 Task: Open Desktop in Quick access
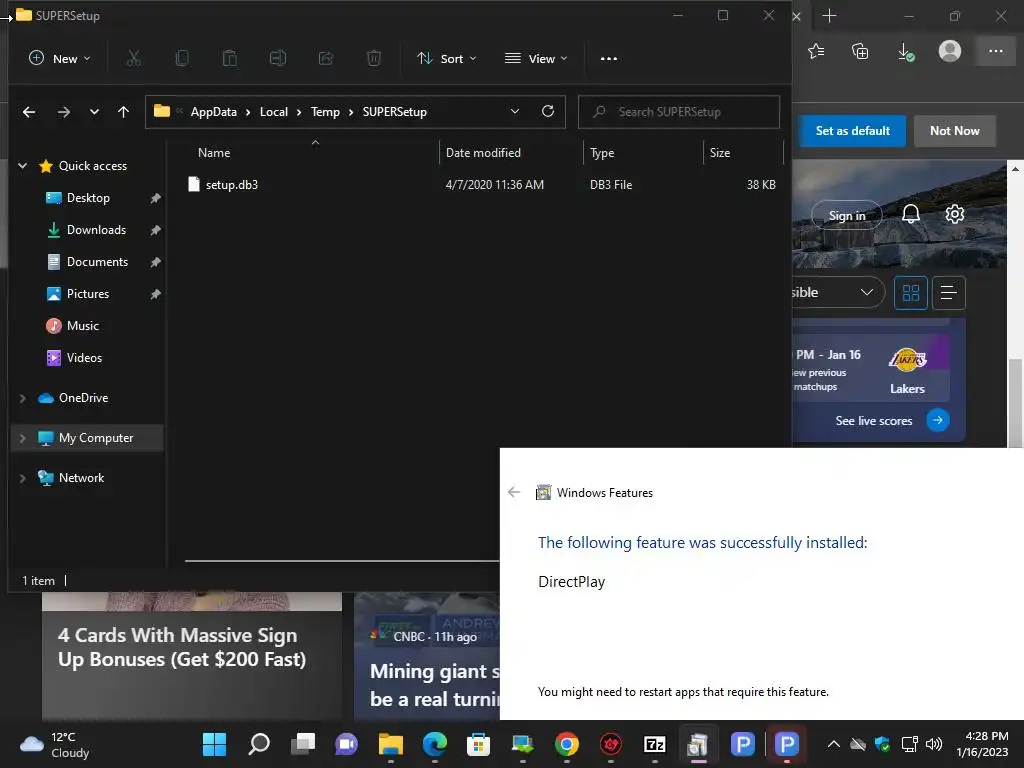[x=88, y=198]
